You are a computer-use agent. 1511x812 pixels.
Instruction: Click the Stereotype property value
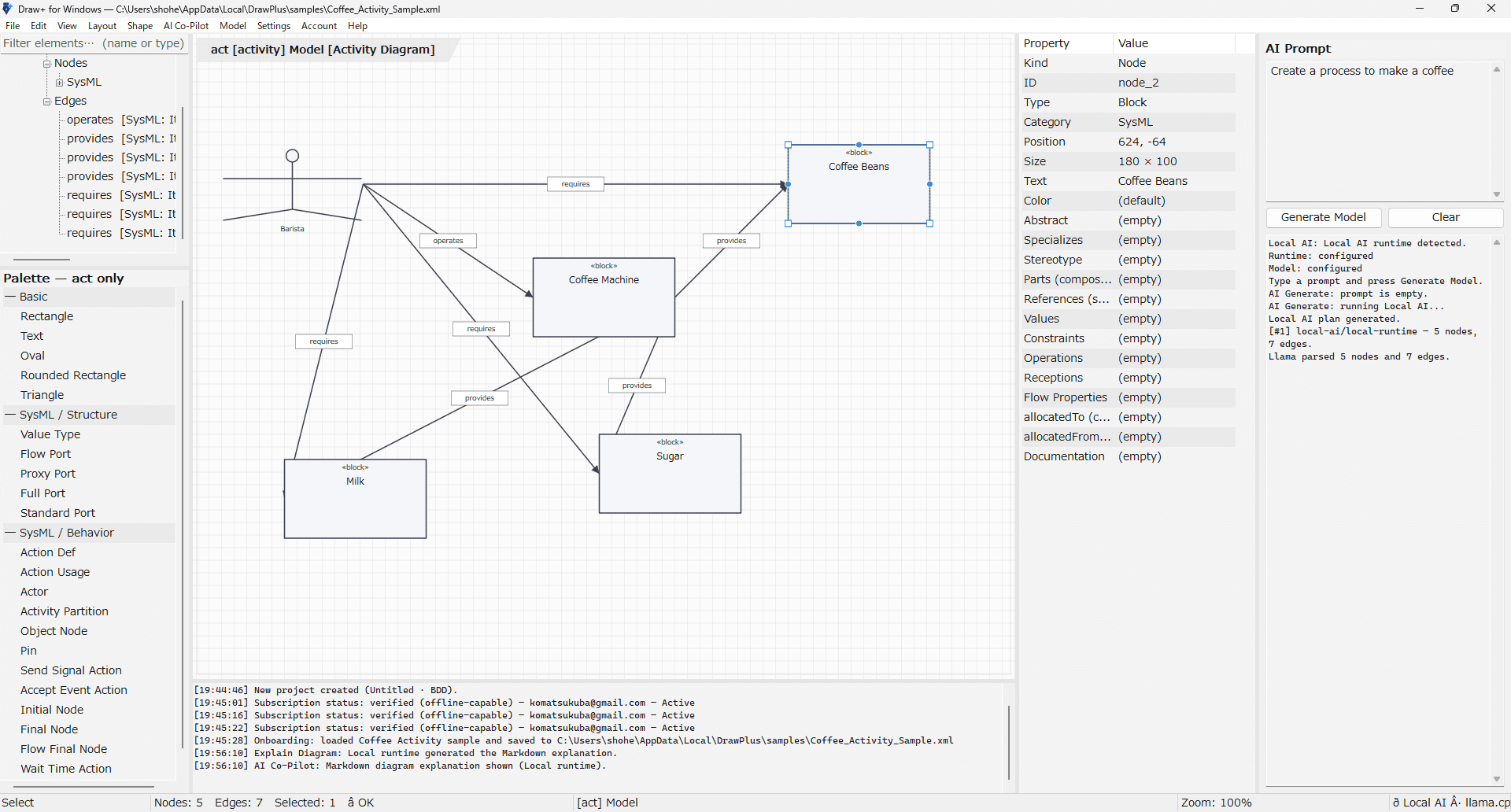click(x=1140, y=260)
